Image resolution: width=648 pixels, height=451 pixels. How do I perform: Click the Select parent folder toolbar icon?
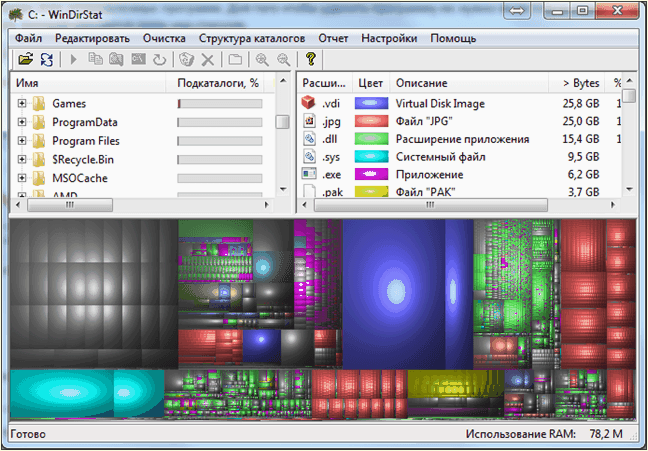(x=235, y=60)
